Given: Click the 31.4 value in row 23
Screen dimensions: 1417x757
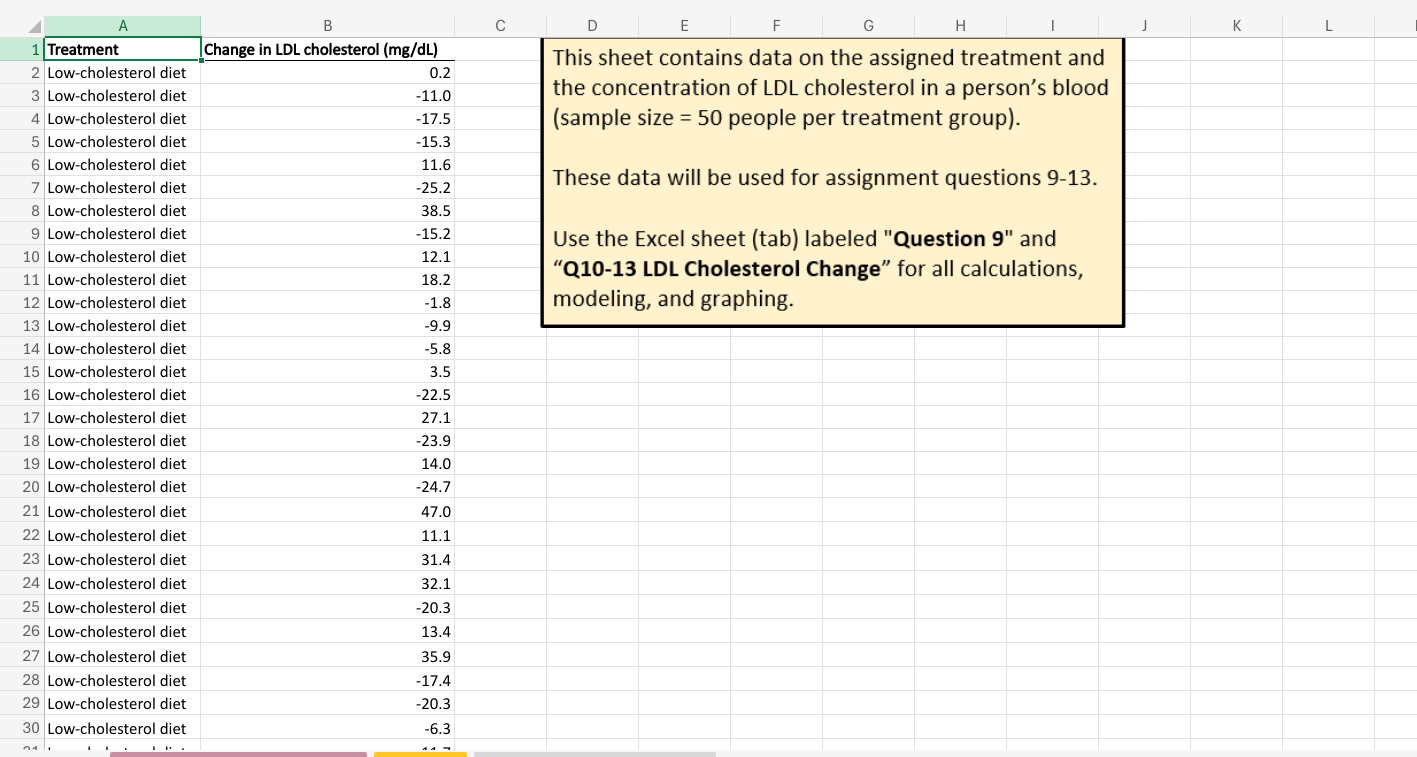Looking at the screenshot, I should click(327, 560).
